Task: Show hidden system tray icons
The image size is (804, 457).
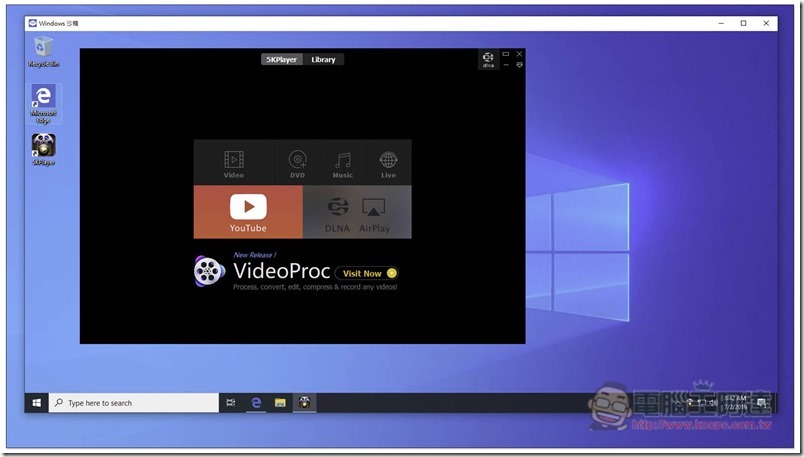Action: [677, 403]
